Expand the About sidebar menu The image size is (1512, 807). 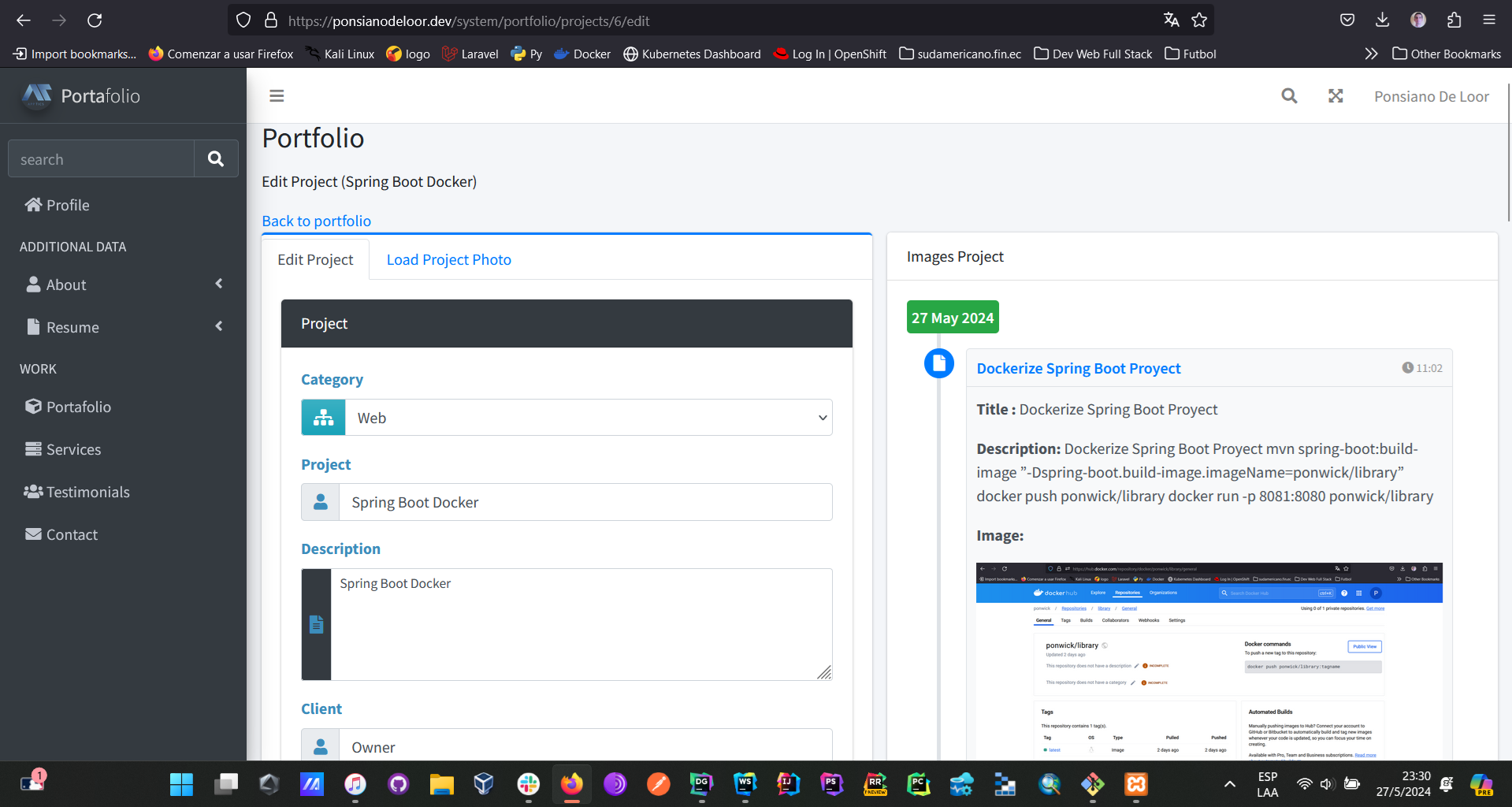point(123,284)
